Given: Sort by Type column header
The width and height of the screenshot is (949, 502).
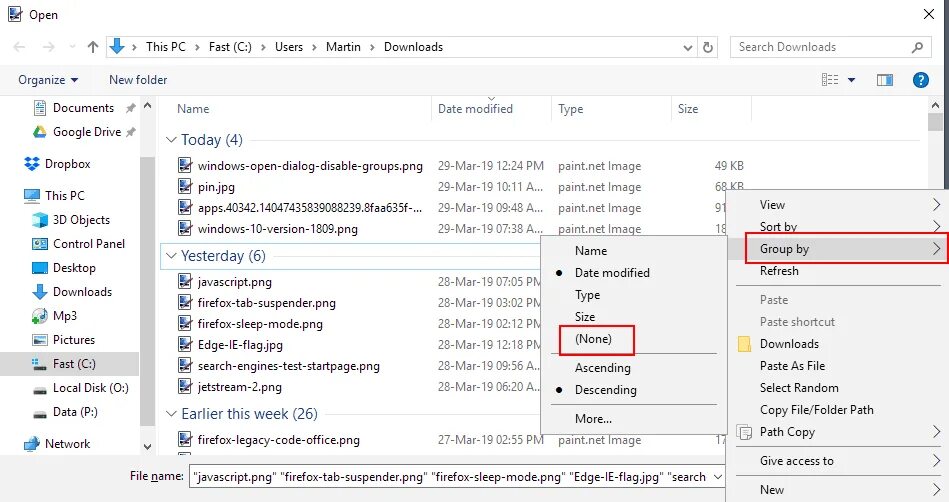Looking at the screenshot, I should (570, 109).
